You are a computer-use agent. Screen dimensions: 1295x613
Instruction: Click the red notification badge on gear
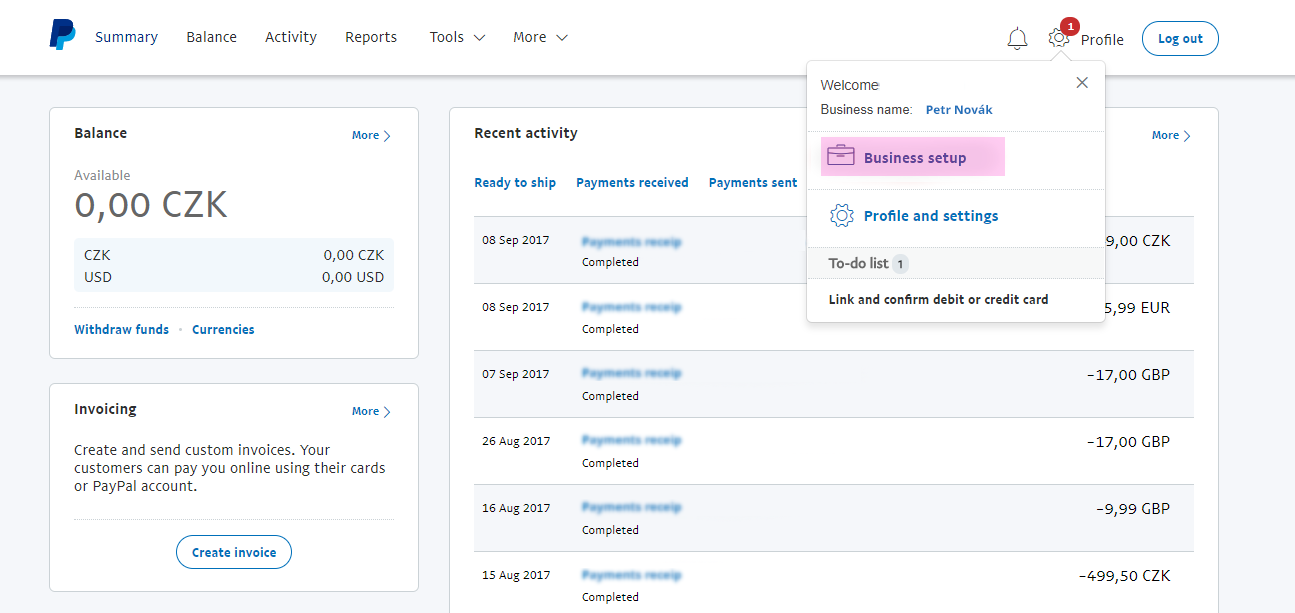(x=1069, y=26)
